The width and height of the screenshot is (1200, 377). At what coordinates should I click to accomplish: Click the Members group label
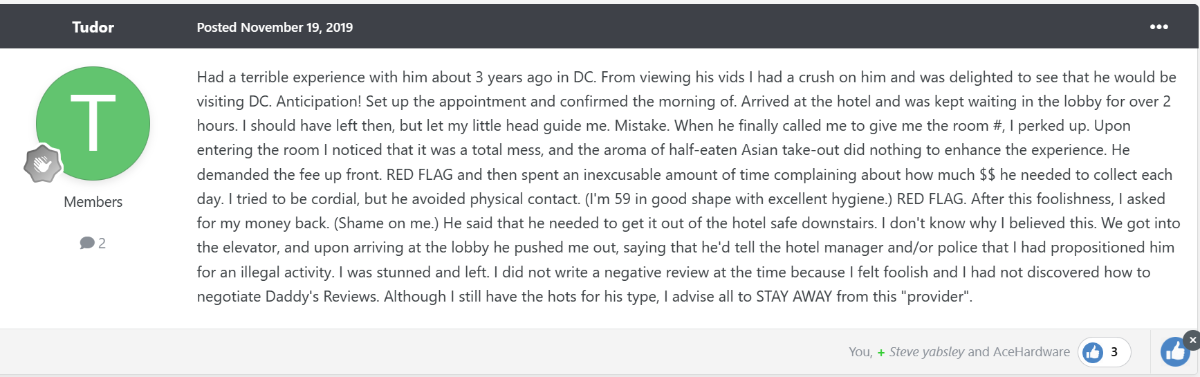93,202
